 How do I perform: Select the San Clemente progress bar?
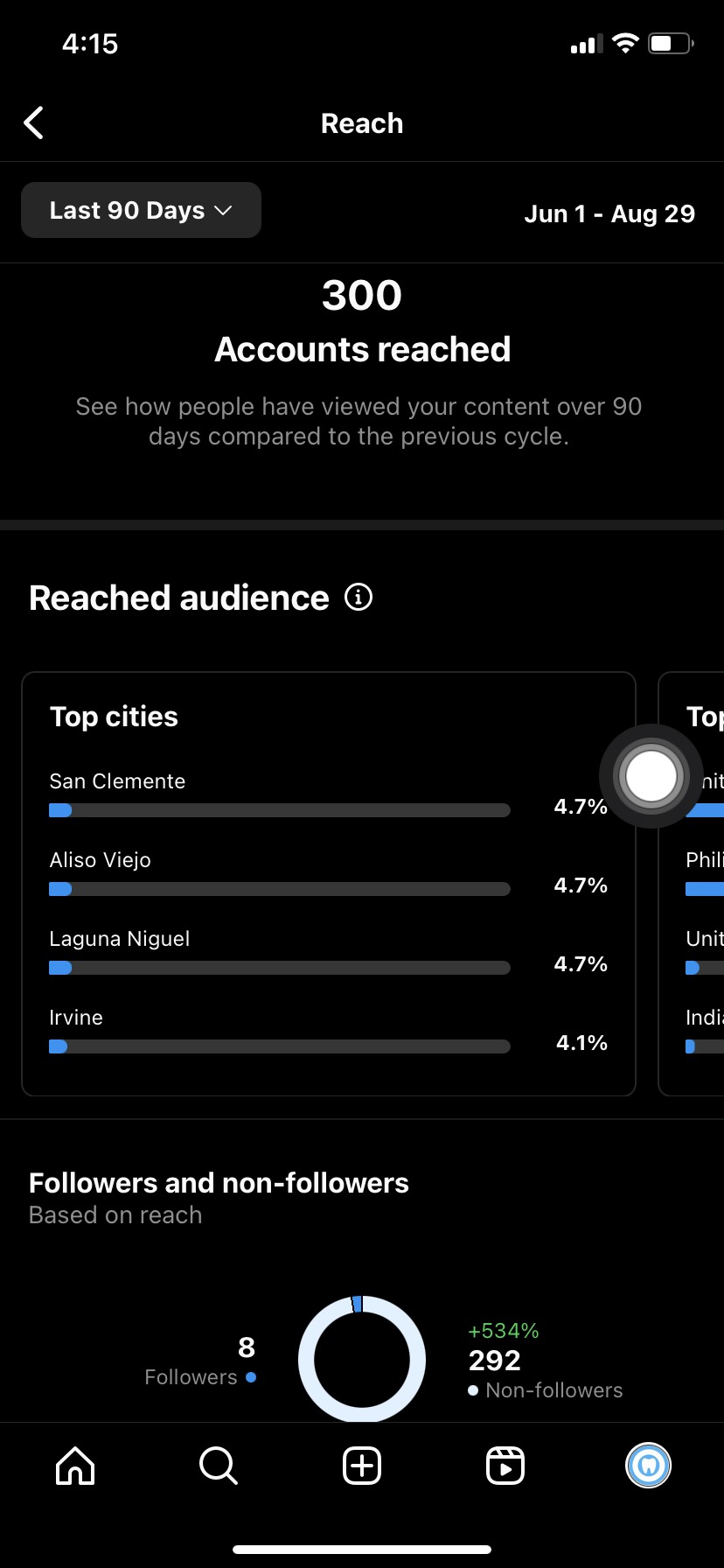point(280,810)
